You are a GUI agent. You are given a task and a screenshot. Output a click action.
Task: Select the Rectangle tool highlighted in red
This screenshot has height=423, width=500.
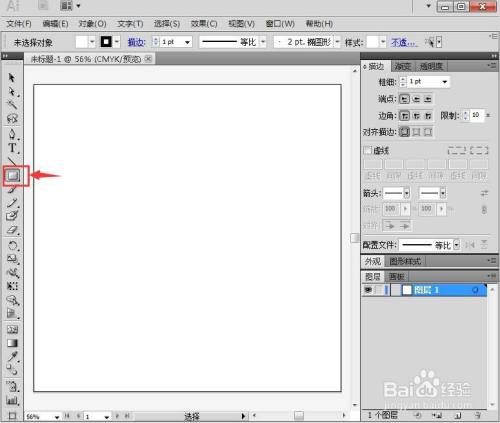point(13,175)
